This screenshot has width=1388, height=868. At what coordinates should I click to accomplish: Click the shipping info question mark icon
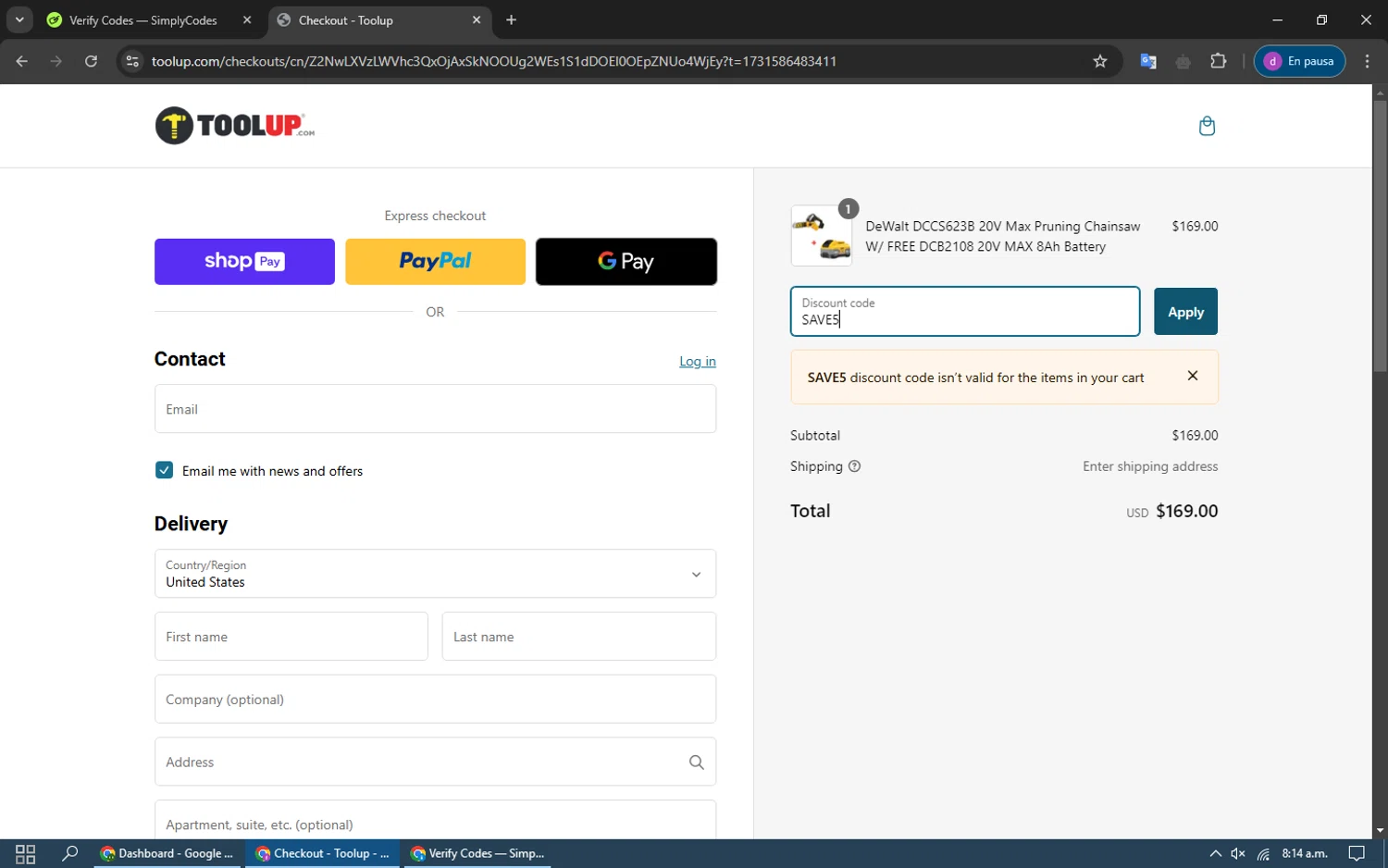pyautogui.click(x=854, y=466)
